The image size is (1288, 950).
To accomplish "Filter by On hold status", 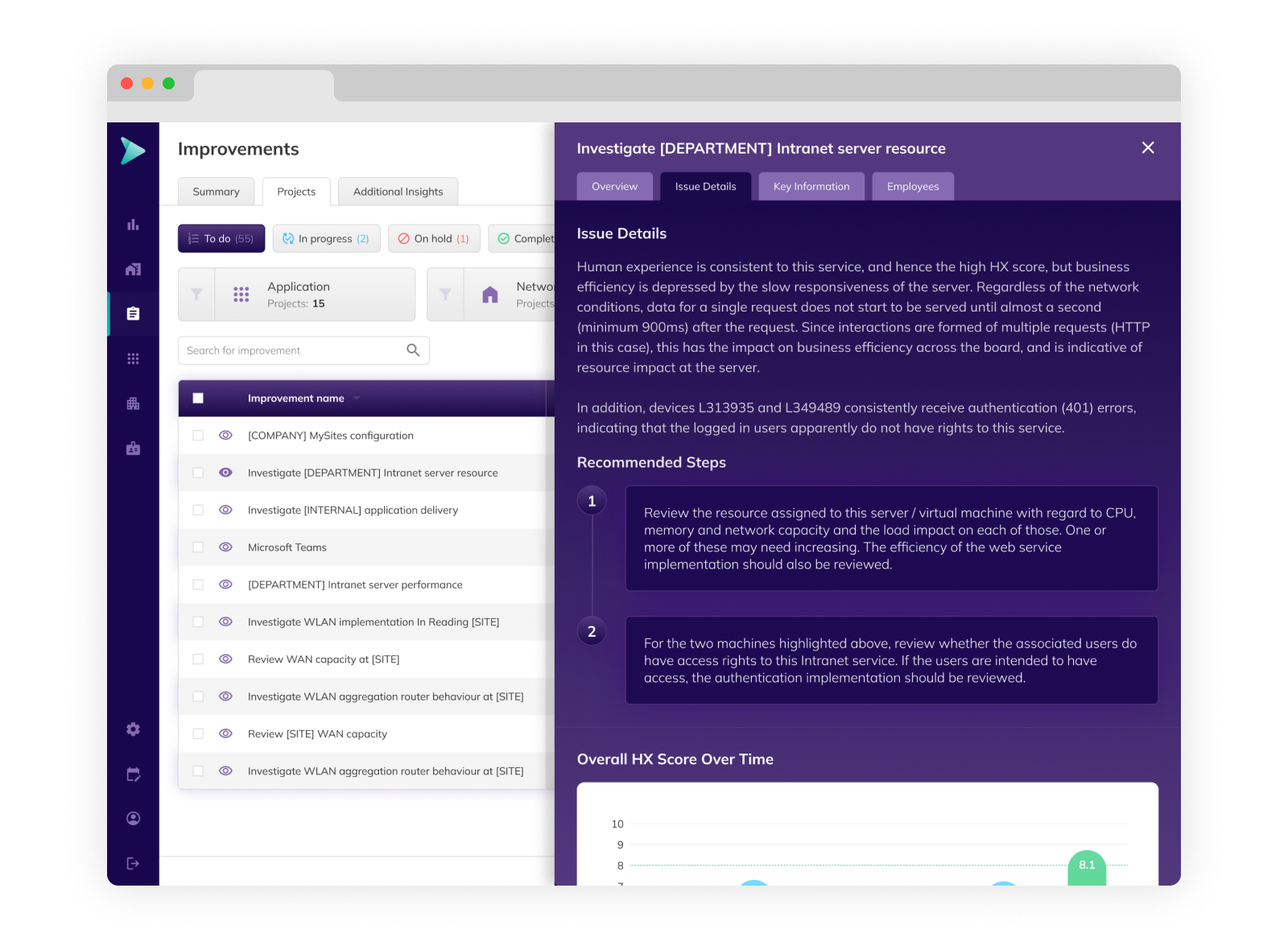I will pos(434,239).
